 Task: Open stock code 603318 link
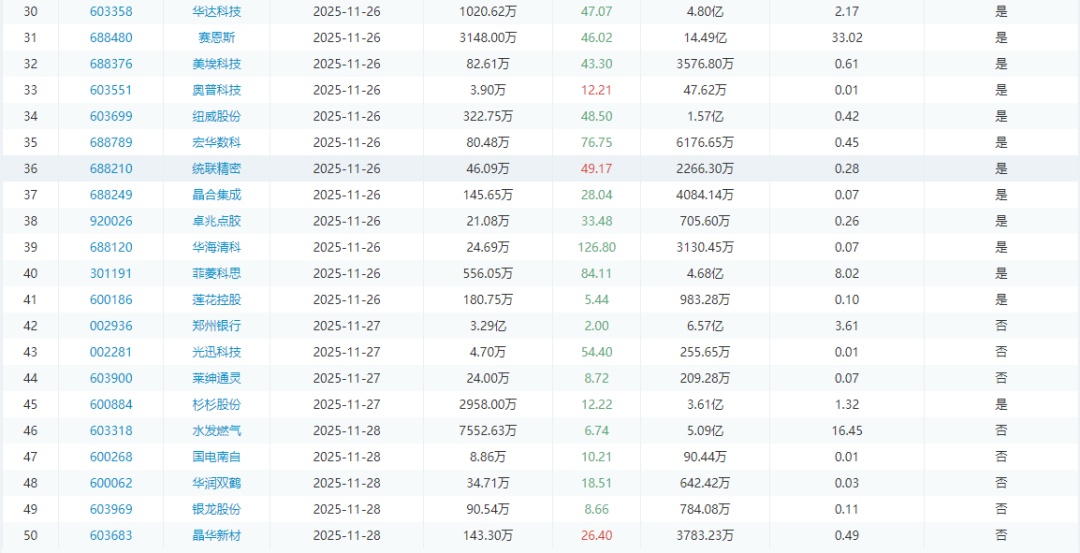pos(110,431)
